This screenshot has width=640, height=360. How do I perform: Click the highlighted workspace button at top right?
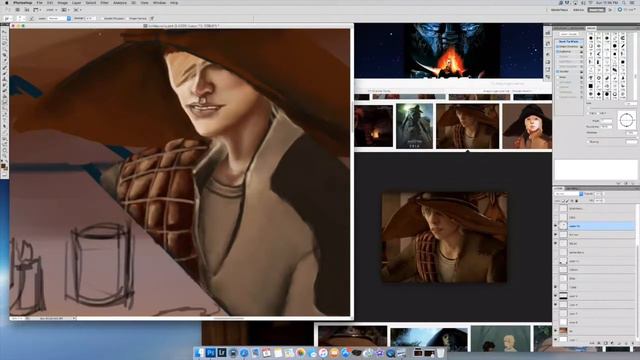point(596,10)
